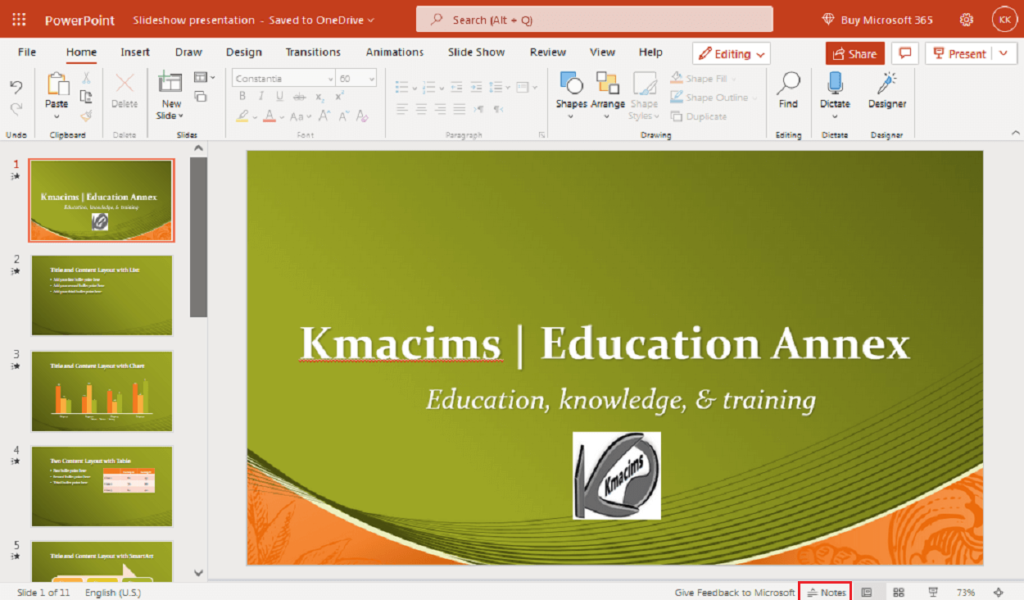Viewport: 1024px width, 600px height.
Task: Toggle Subscript formatting
Action: click(319, 97)
